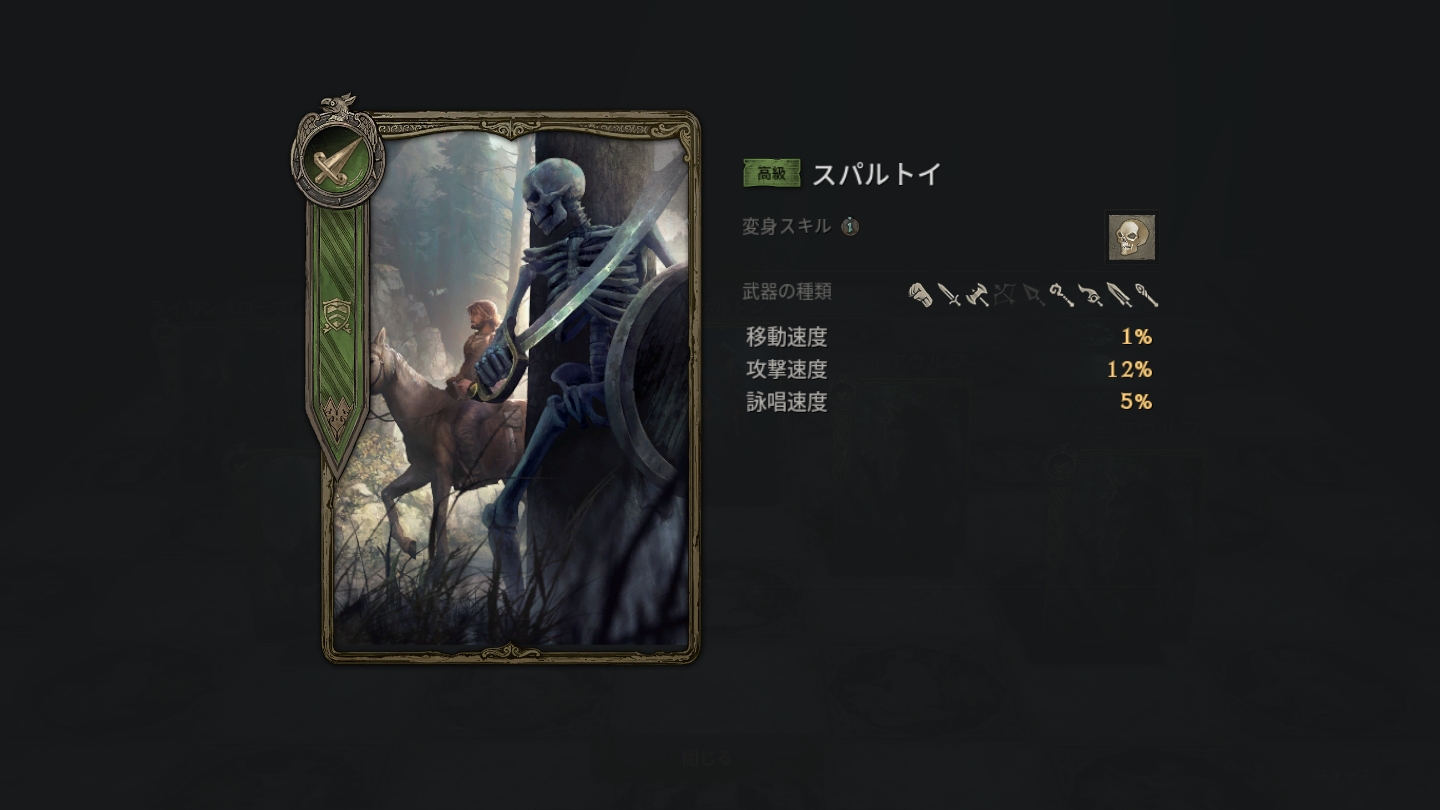Select the greatsword weapon type icon
1440x810 pixels.
1119,295
